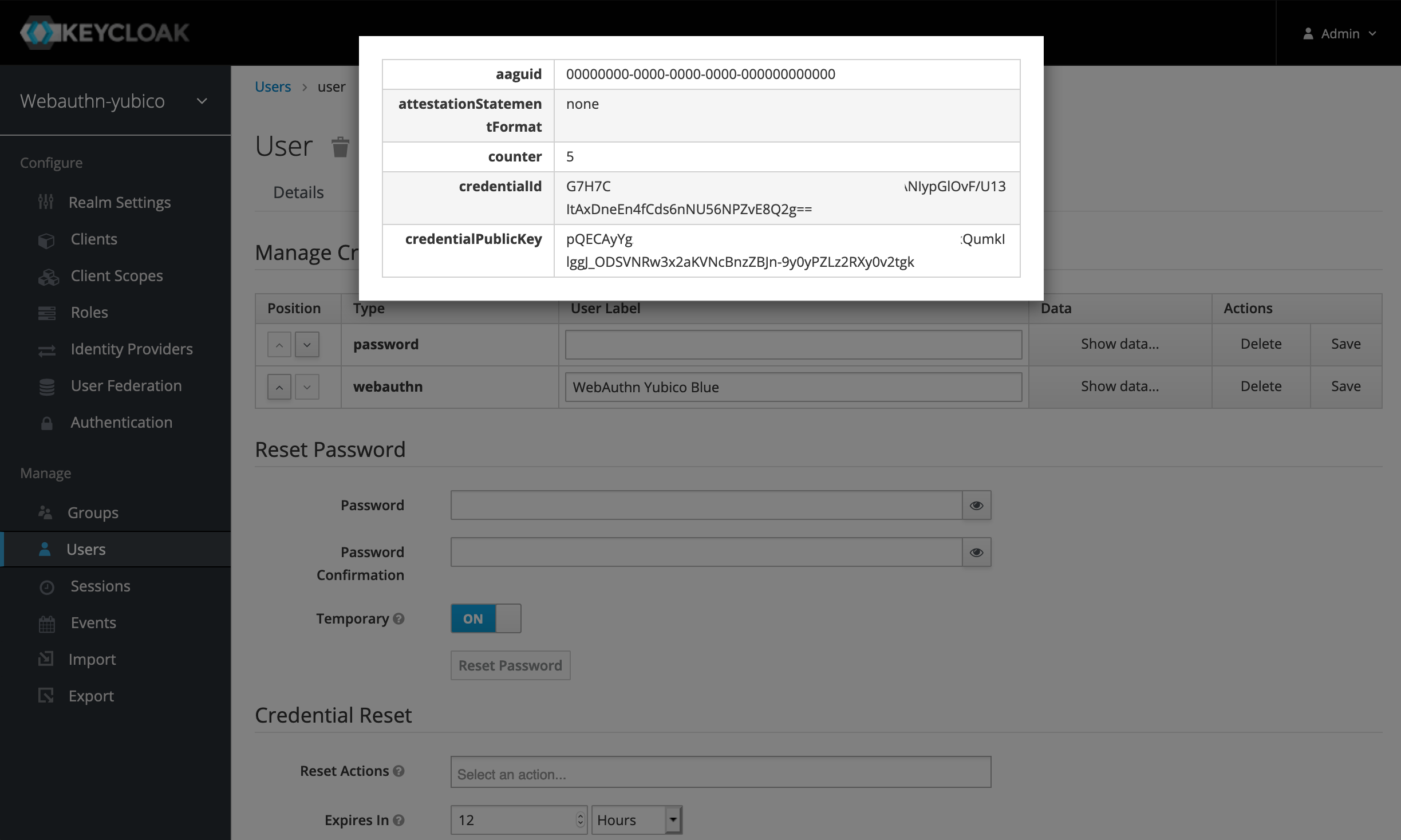Open Client Scopes via its sidebar icon
The width and height of the screenshot is (1401, 840).
tap(48, 275)
